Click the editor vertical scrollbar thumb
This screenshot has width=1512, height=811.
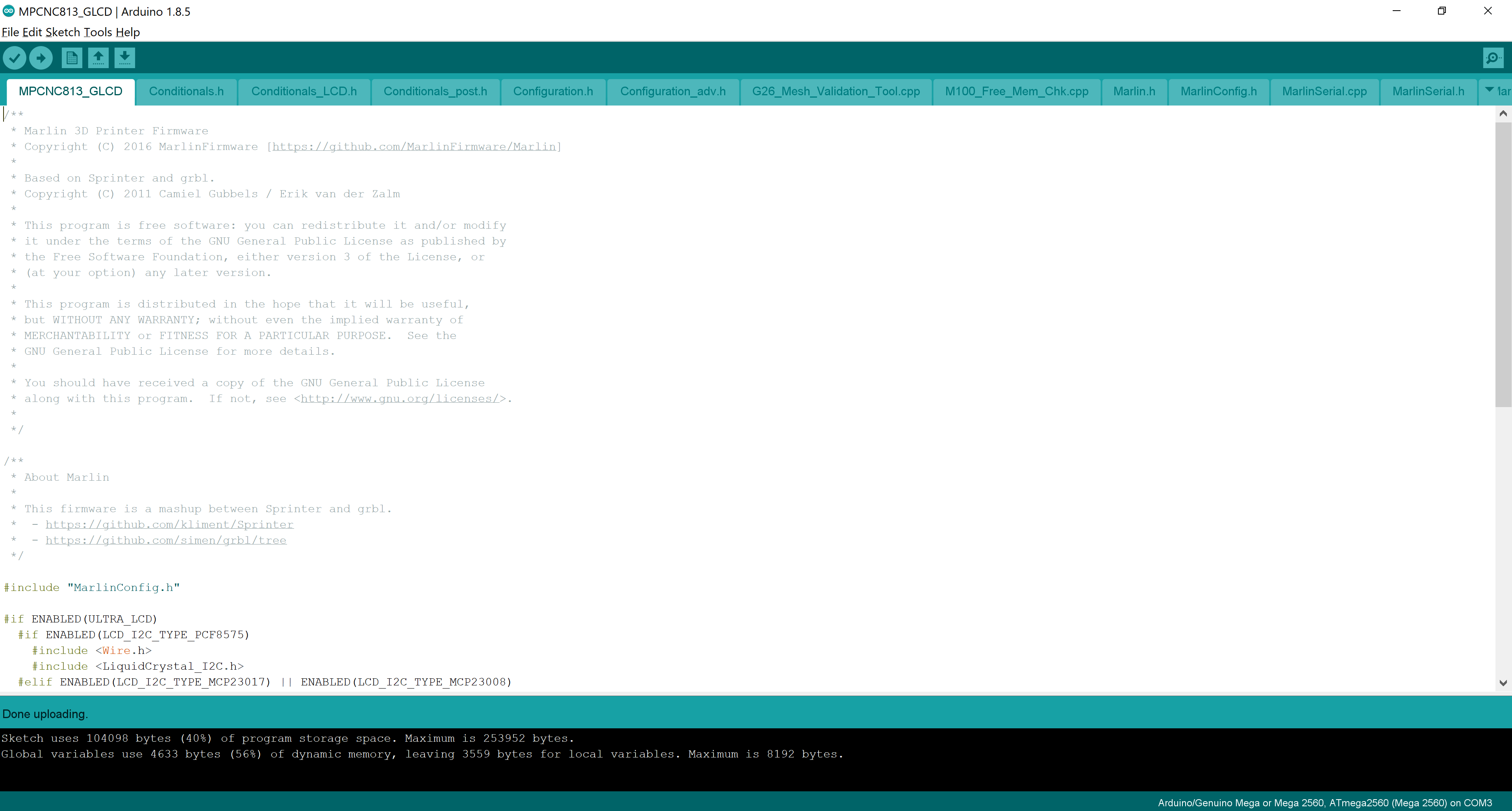tap(1503, 264)
